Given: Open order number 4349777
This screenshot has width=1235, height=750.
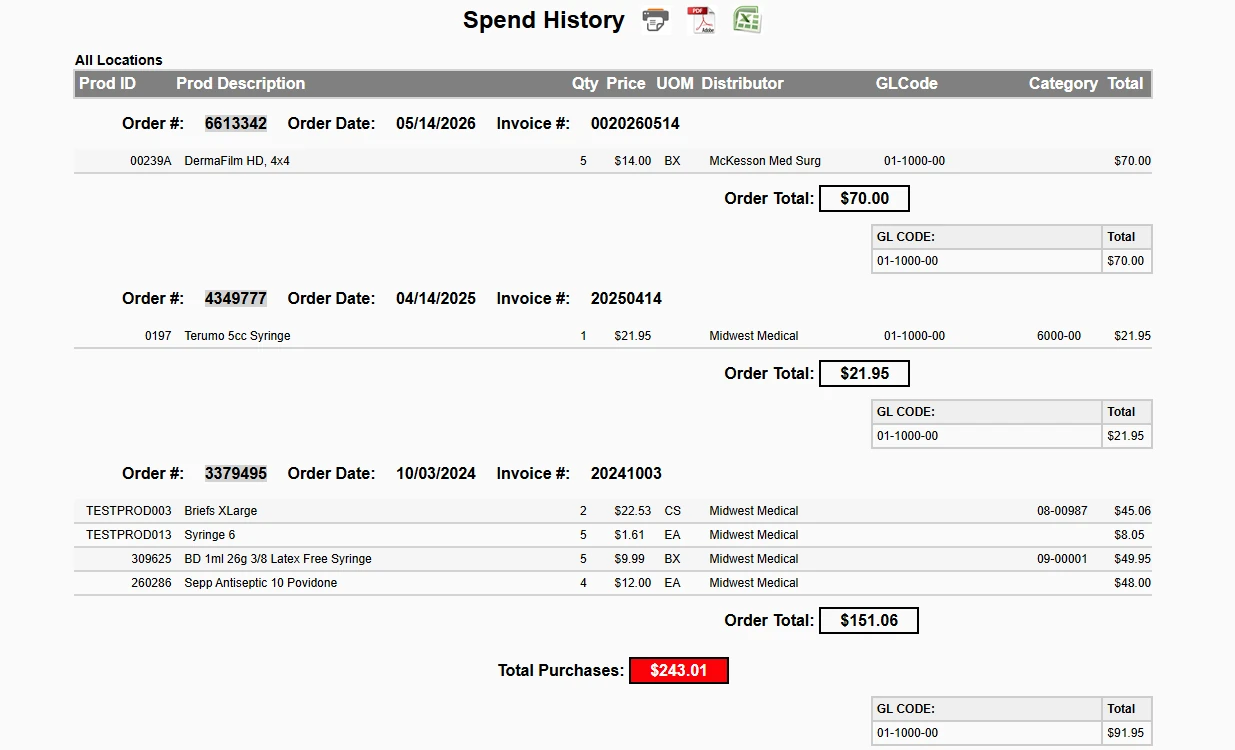Looking at the screenshot, I should click(236, 298).
